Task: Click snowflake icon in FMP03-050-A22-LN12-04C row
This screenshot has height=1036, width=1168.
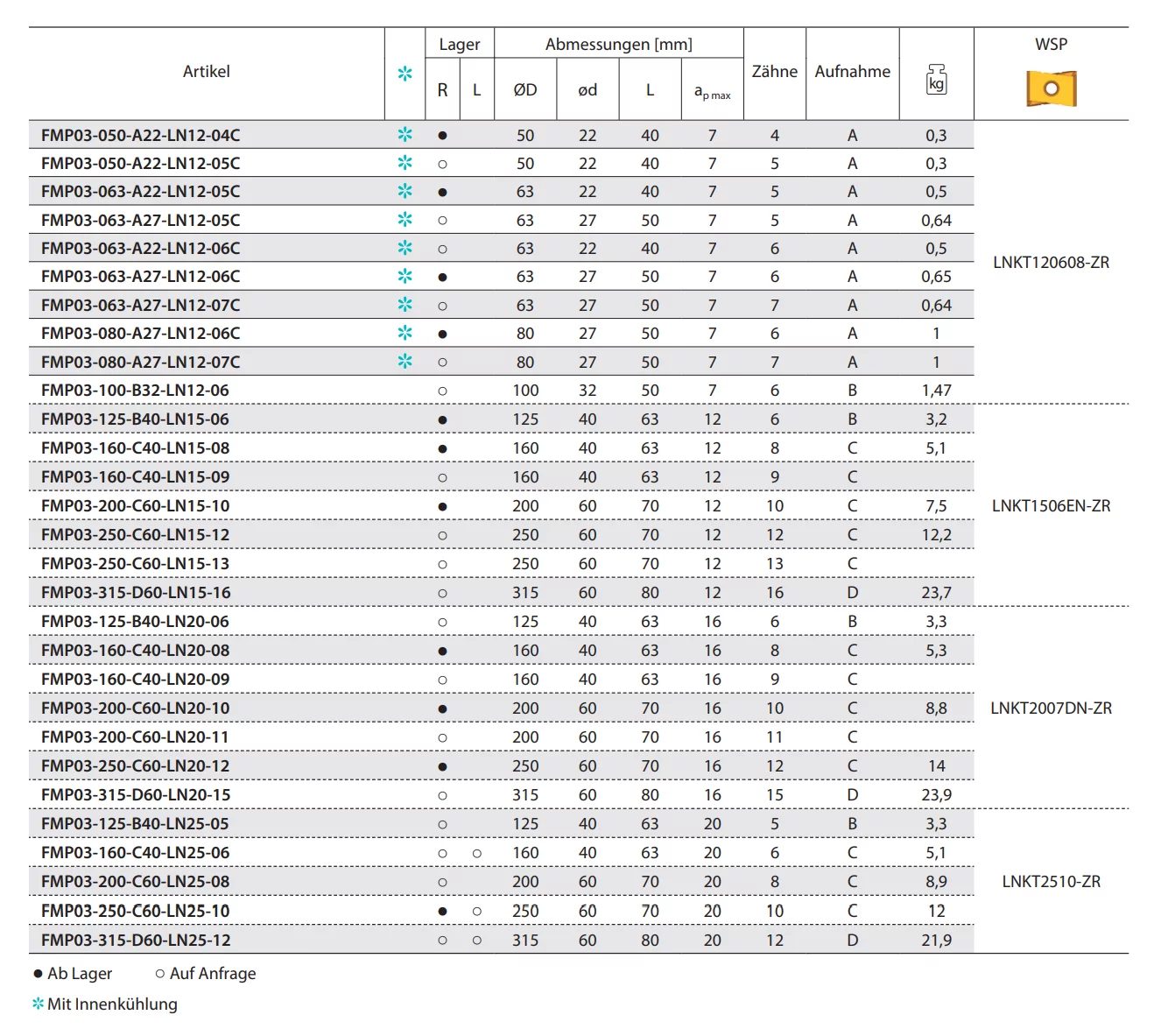Action: [x=405, y=135]
